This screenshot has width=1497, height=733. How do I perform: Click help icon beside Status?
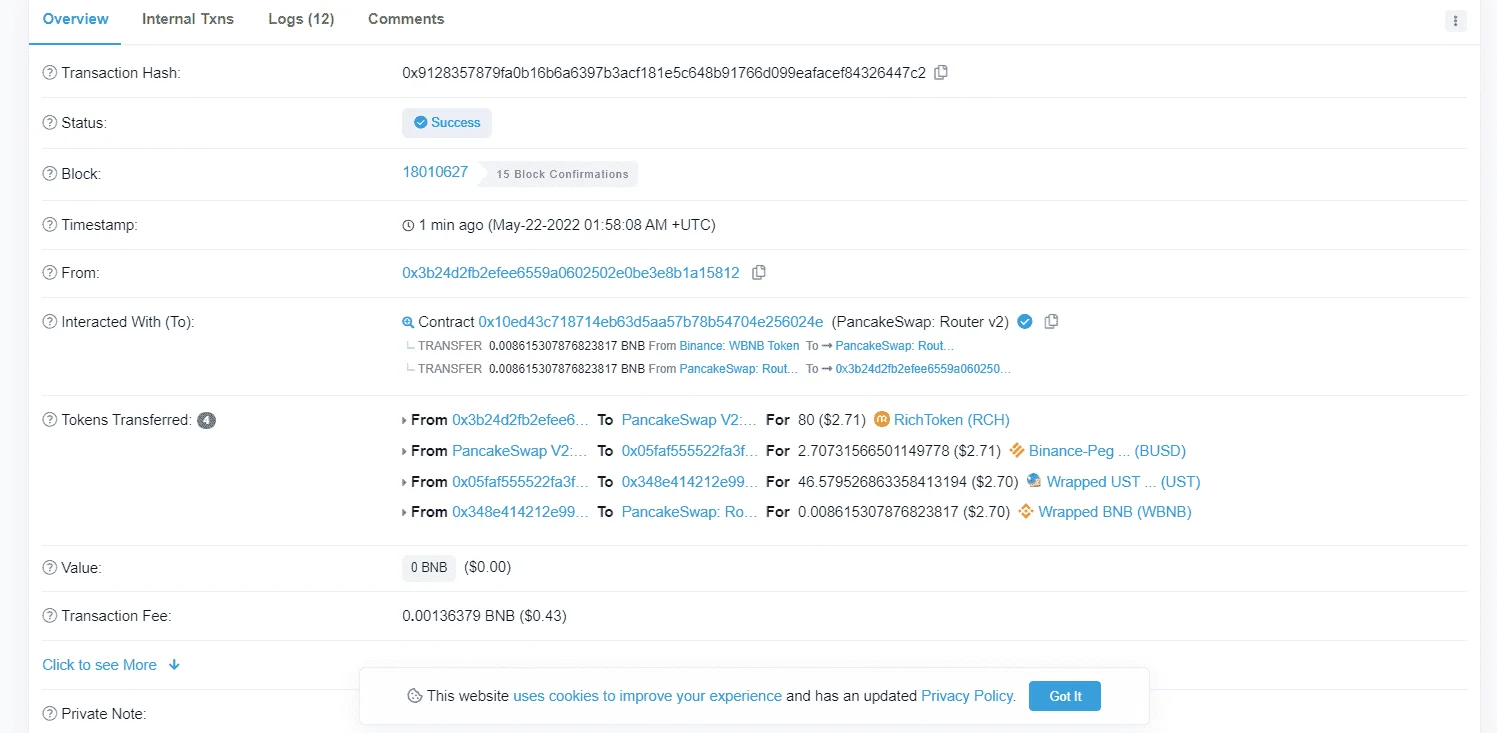[x=50, y=123]
